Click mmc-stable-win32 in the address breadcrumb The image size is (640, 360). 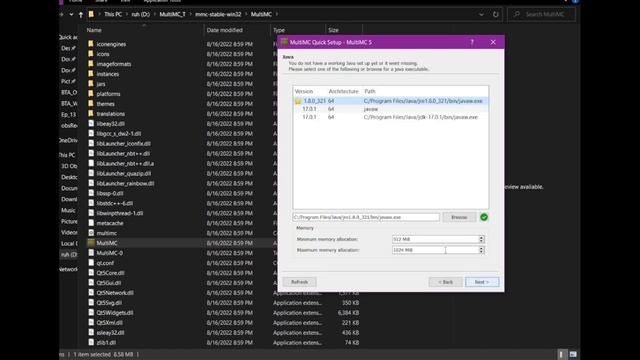(x=218, y=14)
